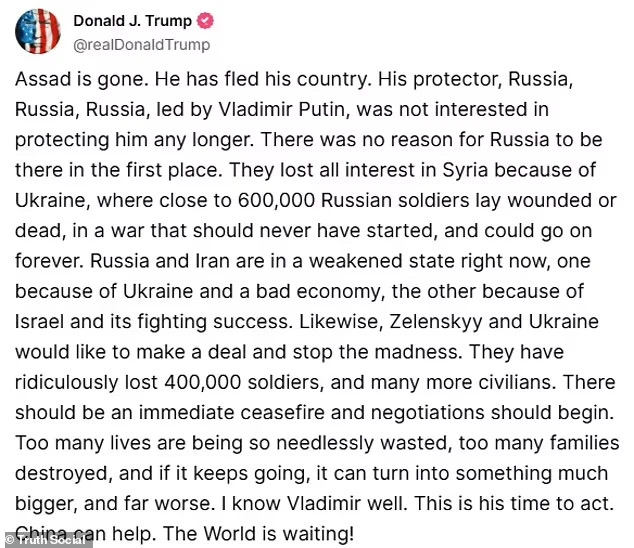Click the word "negotiations" in the post

tap(427, 413)
